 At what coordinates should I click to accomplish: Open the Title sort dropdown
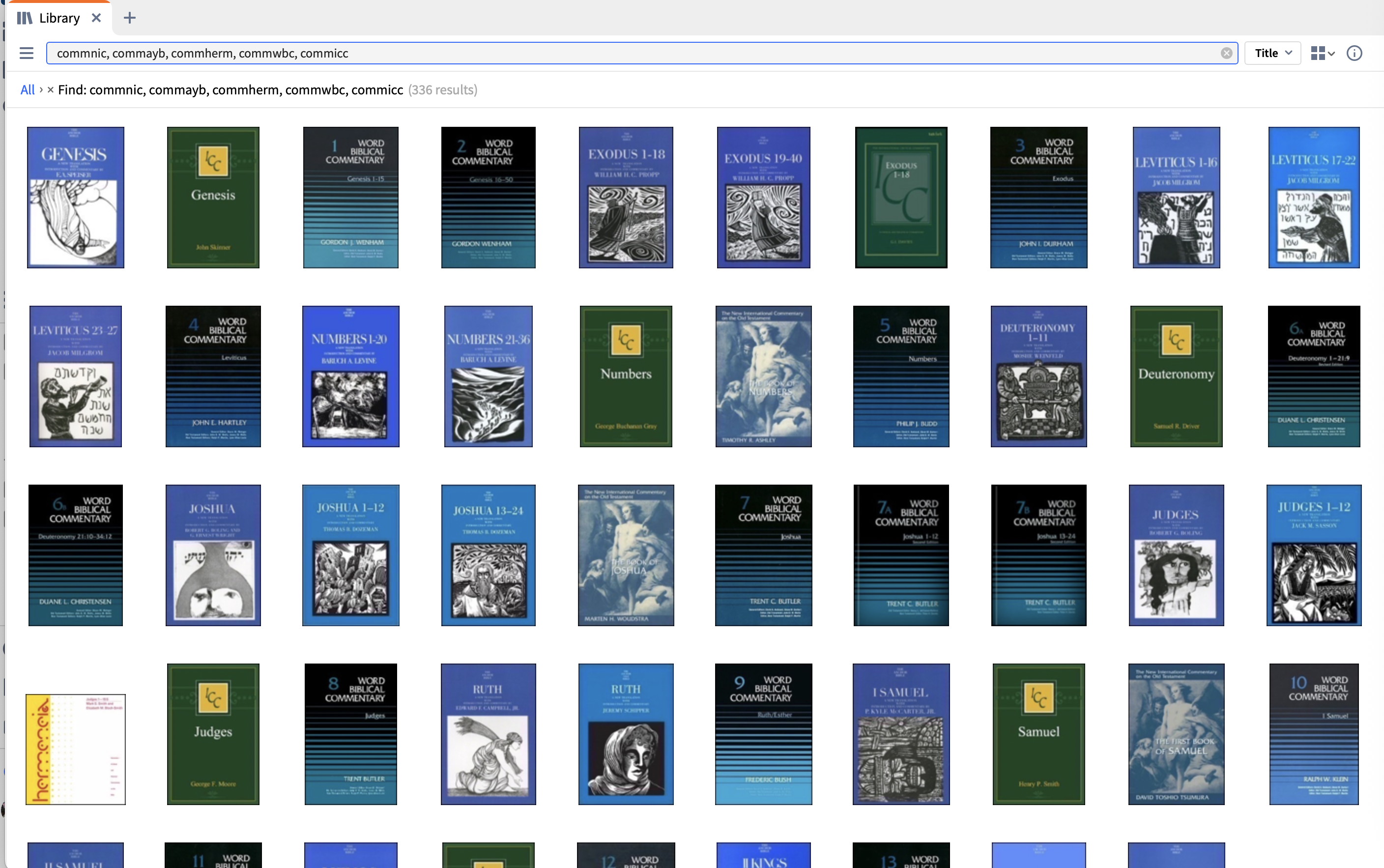[x=1272, y=54]
